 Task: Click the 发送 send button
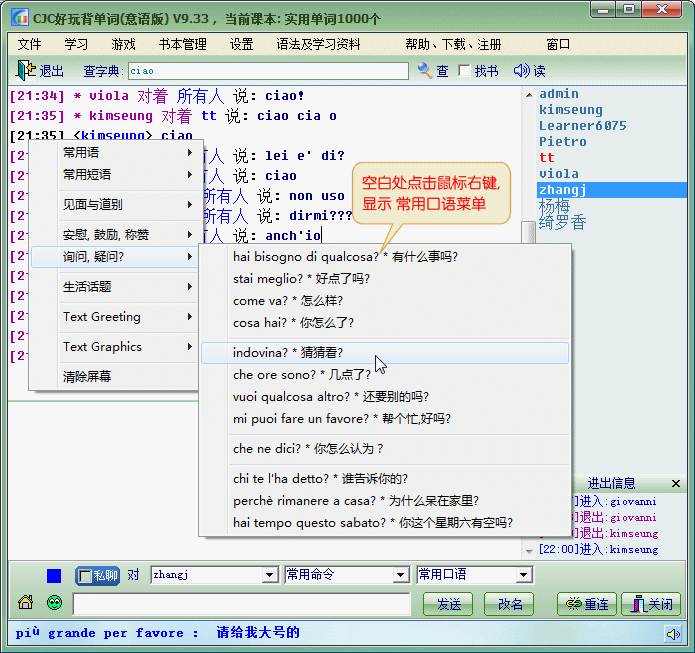pyautogui.click(x=449, y=604)
